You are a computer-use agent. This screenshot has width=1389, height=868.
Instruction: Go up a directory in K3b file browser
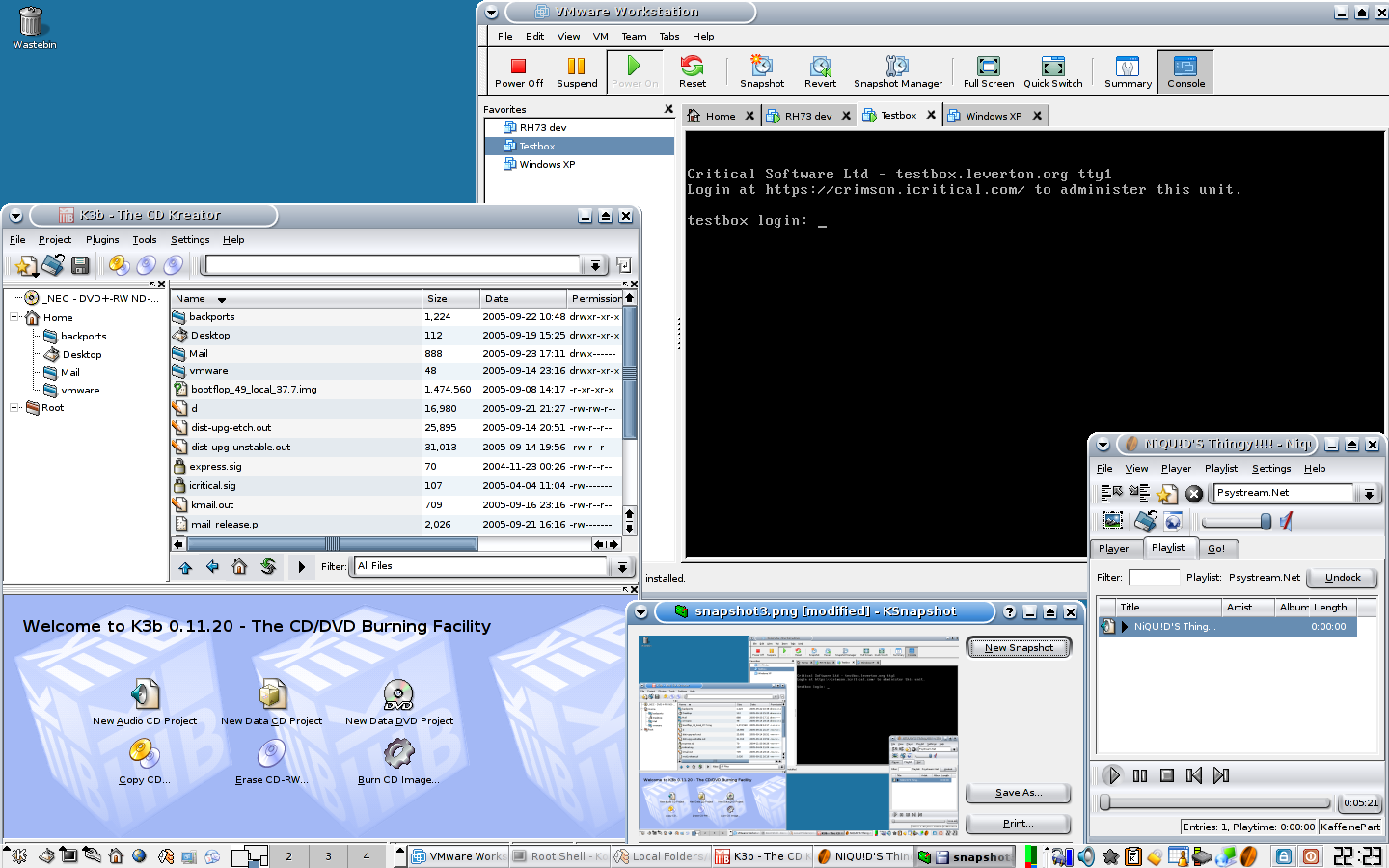tap(185, 567)
